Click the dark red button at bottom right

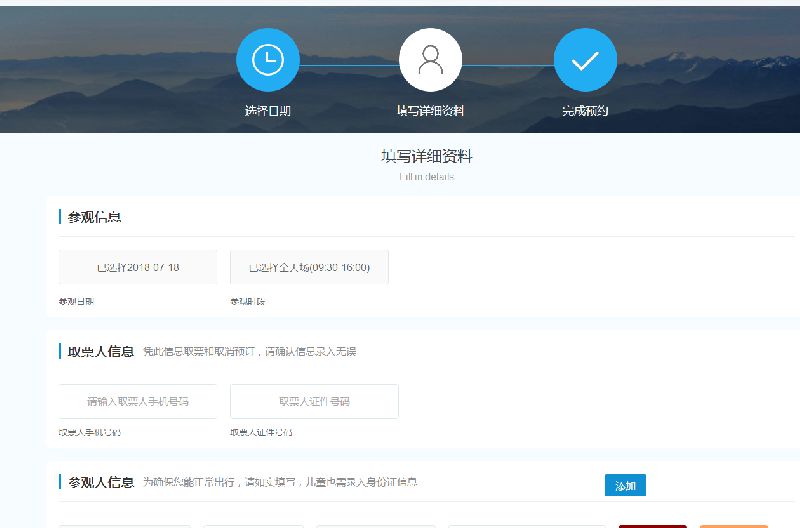[652, 524]
